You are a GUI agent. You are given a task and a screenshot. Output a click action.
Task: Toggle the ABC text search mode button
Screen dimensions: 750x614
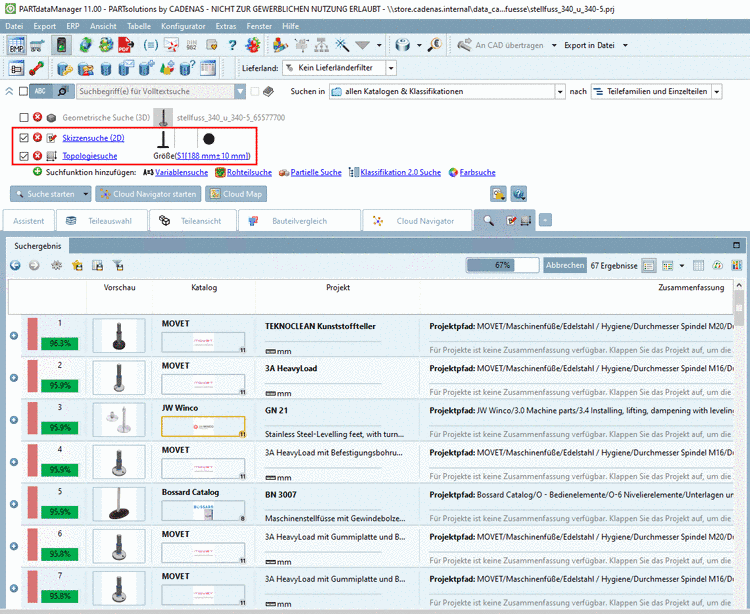point(41,91)
